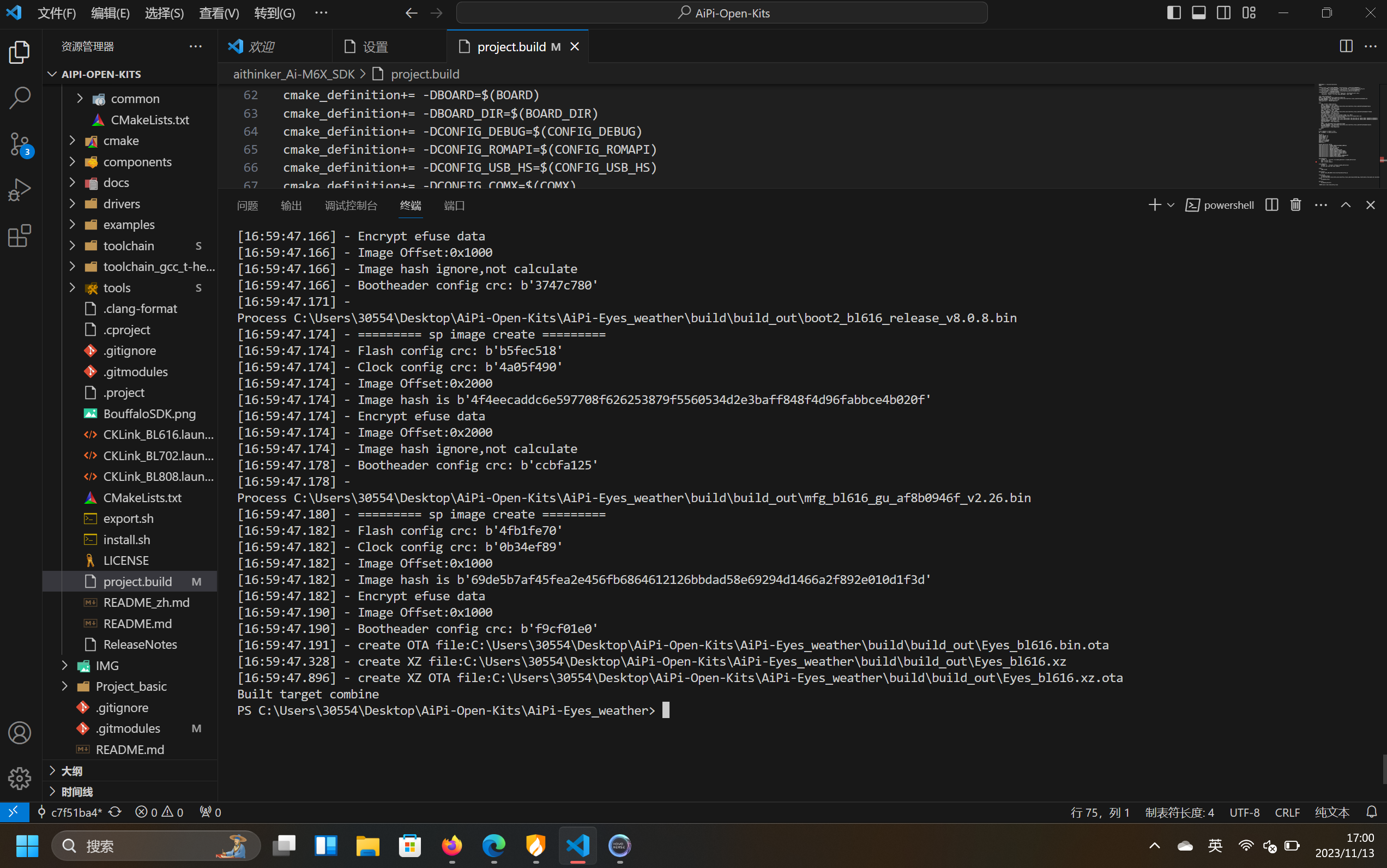The width and height of the screenshot is (1387, 868).
Task: Open File Explorer from the taskbar
Action: [368, 845]
